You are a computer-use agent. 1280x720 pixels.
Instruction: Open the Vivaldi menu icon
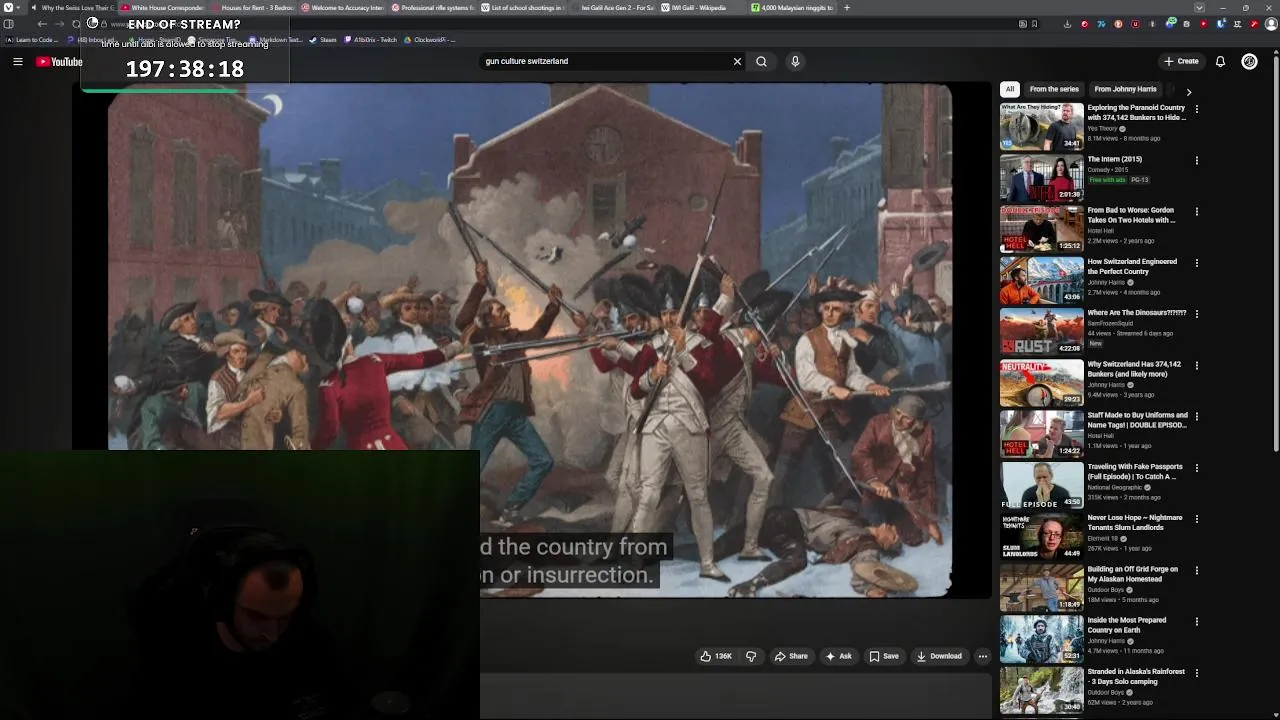click(x=8, y=7)
